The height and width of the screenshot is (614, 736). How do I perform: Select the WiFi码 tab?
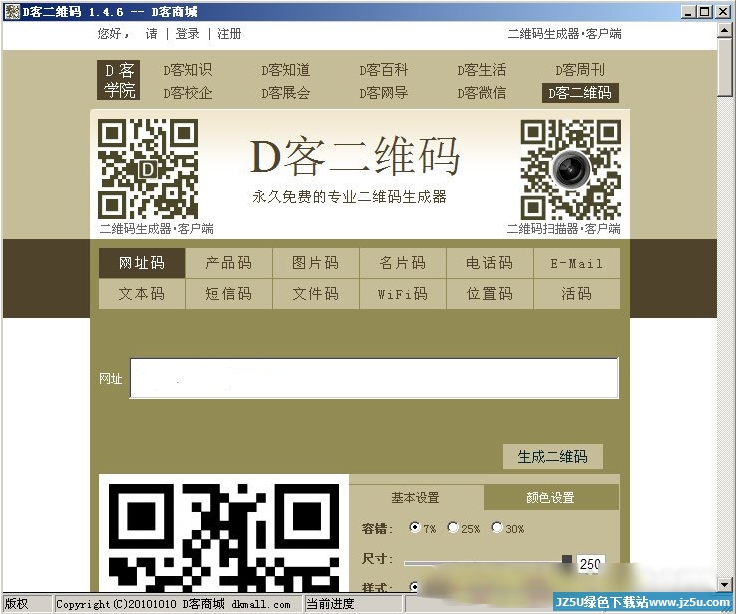click(x=403, y=294)
